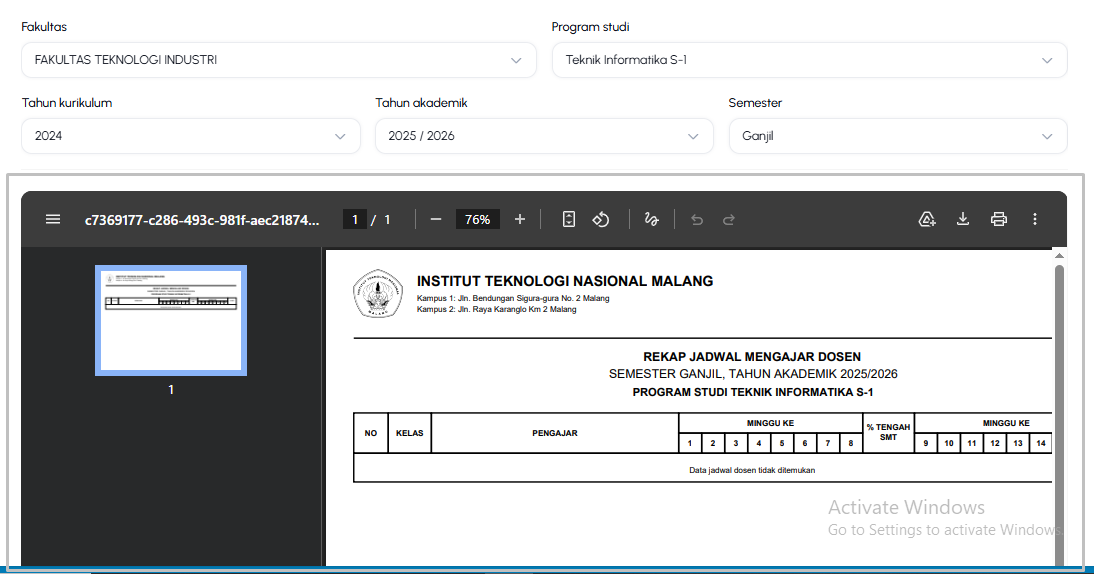Click the Institut Teknologi Nasional Malang logo
The height and width of the screenshot is (574, 1094).
click(x=377, y=294)
